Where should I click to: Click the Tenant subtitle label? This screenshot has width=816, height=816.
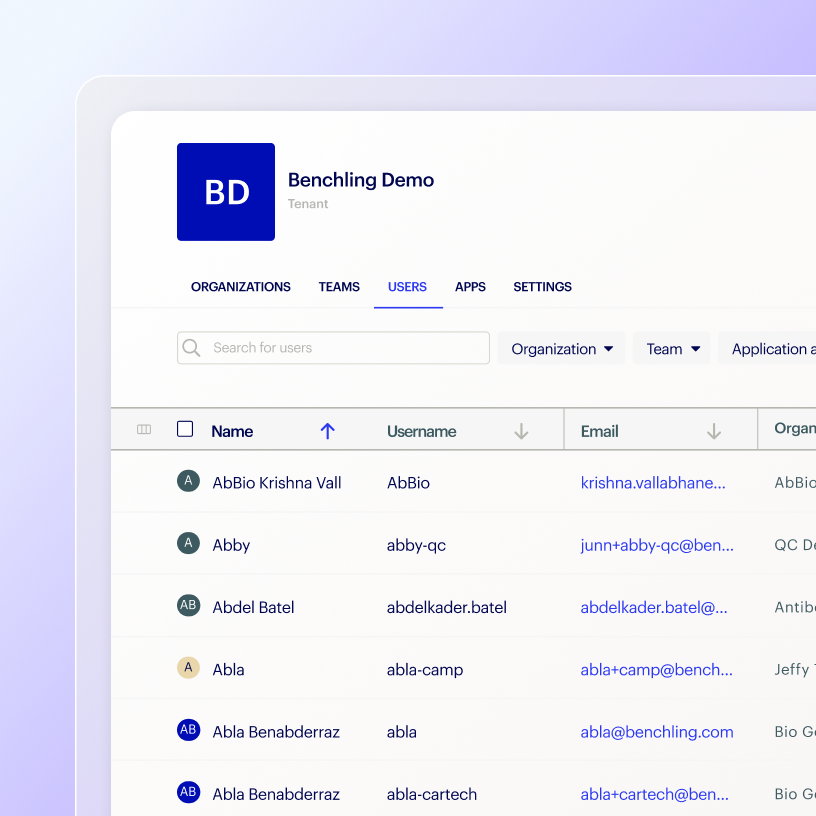coord(308,204)
